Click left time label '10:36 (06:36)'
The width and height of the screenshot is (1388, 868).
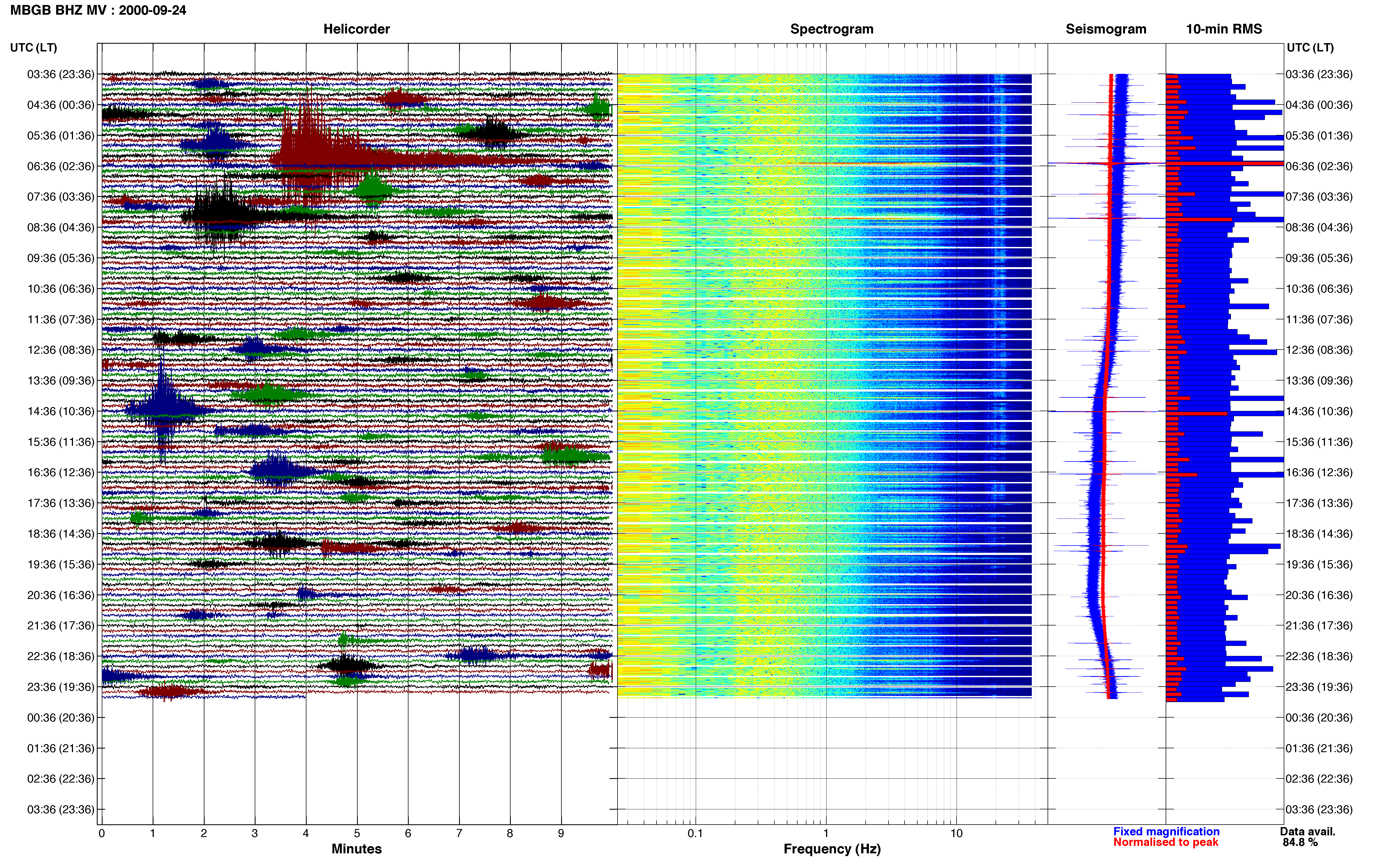(61, 289)
